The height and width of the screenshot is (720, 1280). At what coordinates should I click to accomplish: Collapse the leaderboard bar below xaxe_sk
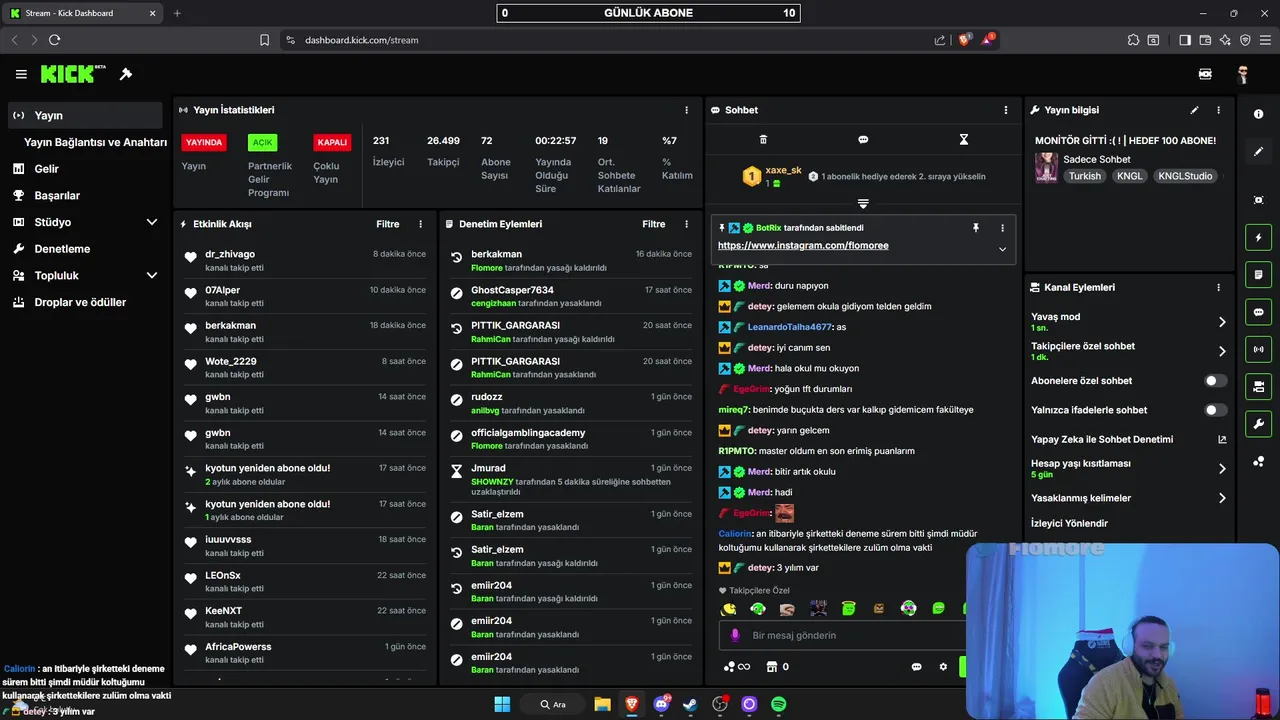(x=863, y=203)
